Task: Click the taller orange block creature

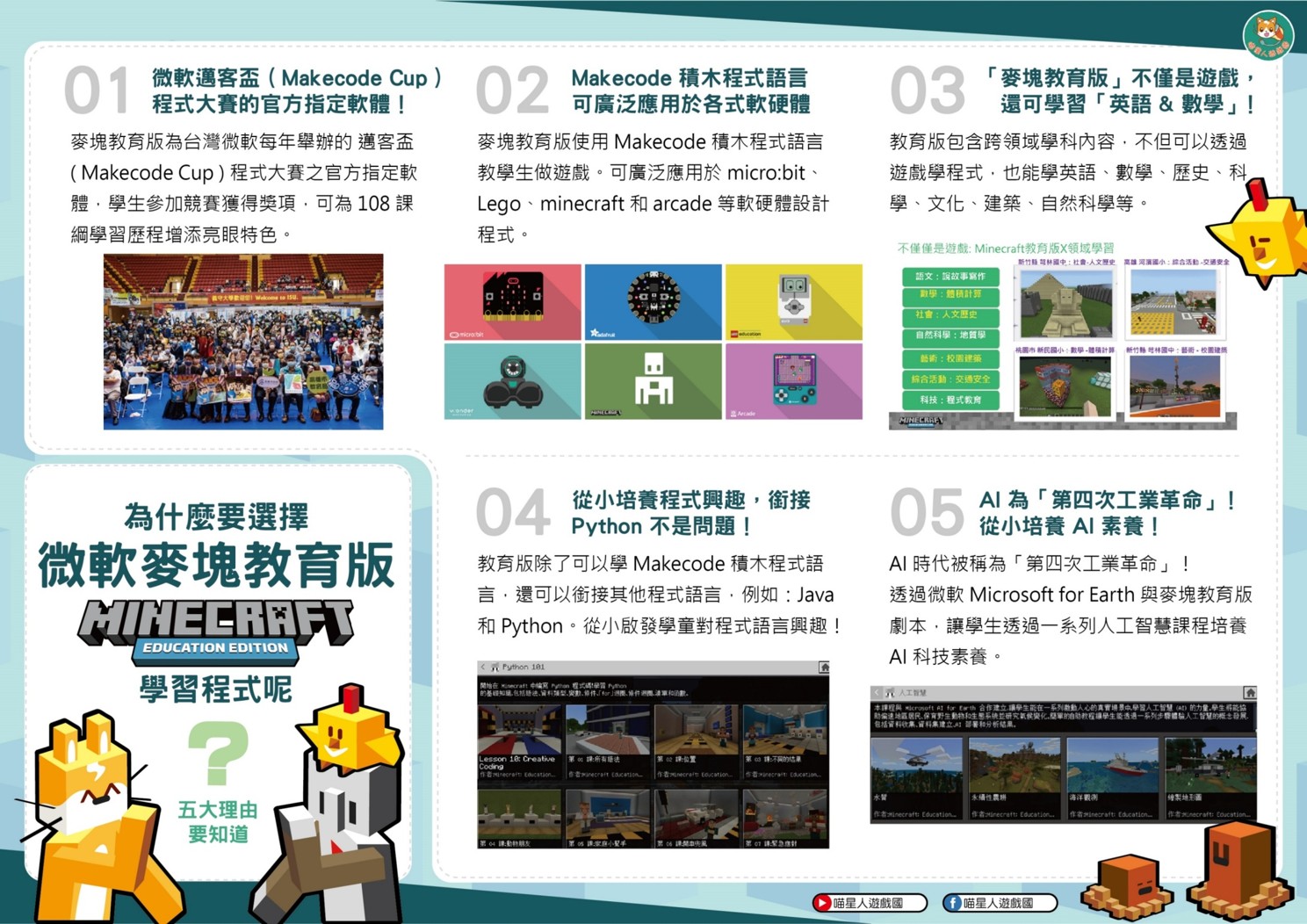Action: [x=1238, y=870]
